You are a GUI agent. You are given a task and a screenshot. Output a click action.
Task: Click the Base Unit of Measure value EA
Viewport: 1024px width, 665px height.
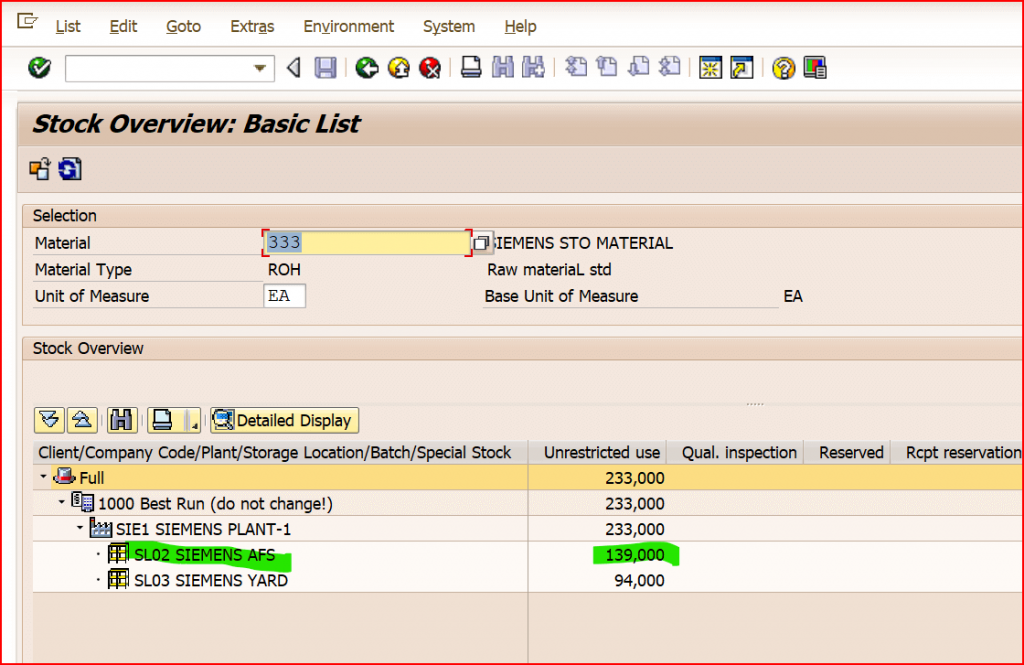click(793, 296)
